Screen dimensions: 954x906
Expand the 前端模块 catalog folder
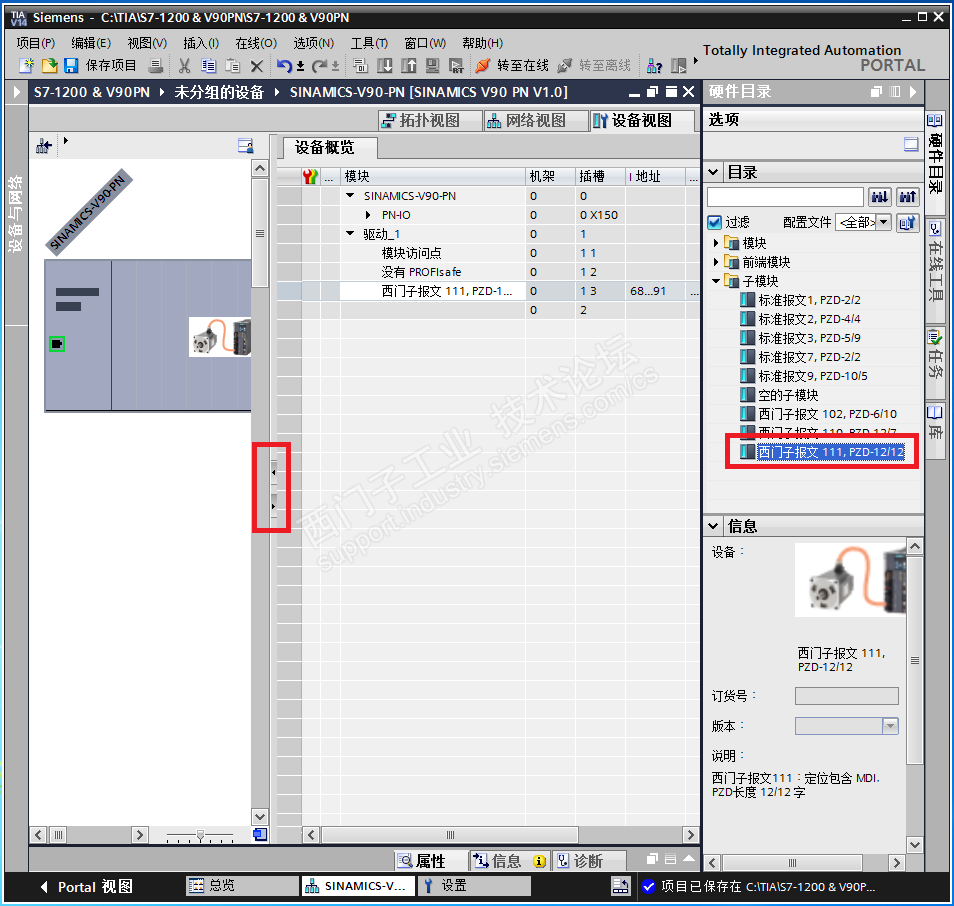[x=716, y=262]
